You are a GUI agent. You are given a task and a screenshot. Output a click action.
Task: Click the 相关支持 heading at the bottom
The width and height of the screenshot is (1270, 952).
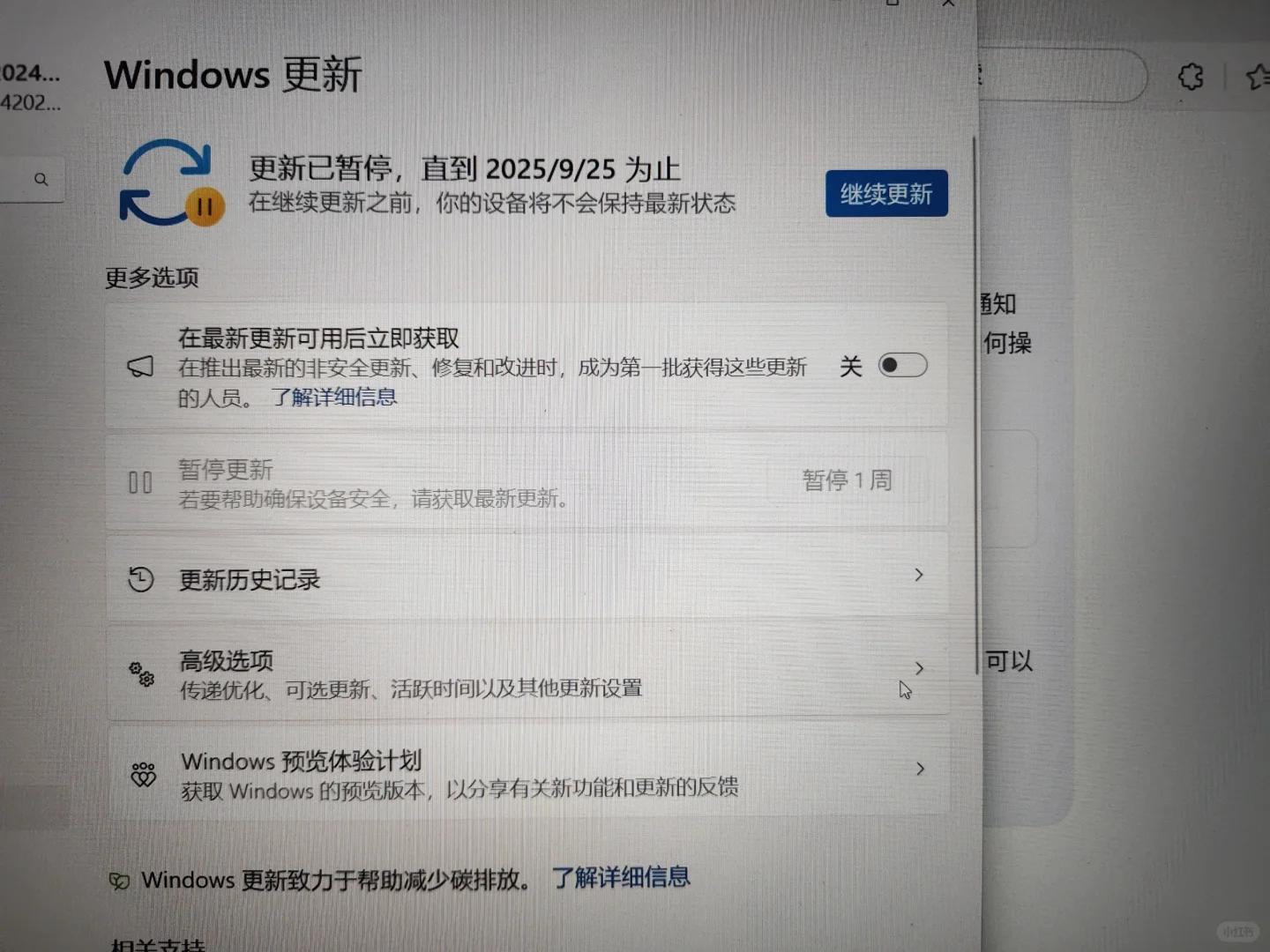coord(157,946)
